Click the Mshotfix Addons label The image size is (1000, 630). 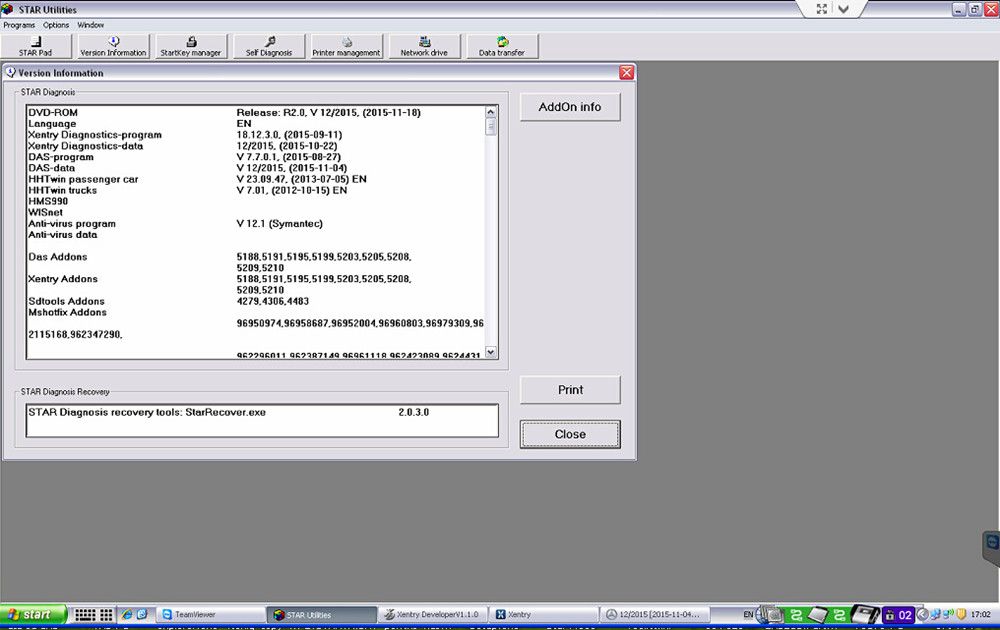[x=67, y=312]
